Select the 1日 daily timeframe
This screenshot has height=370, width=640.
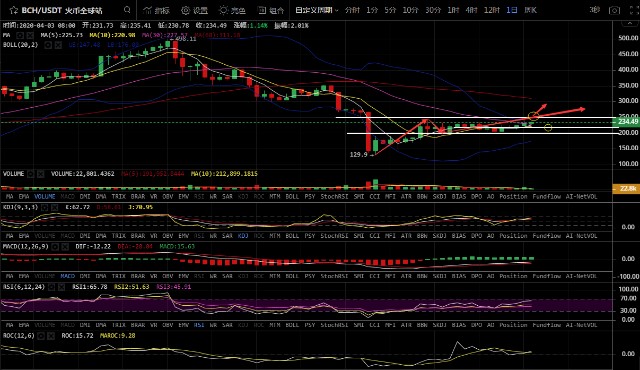[512, 10]
